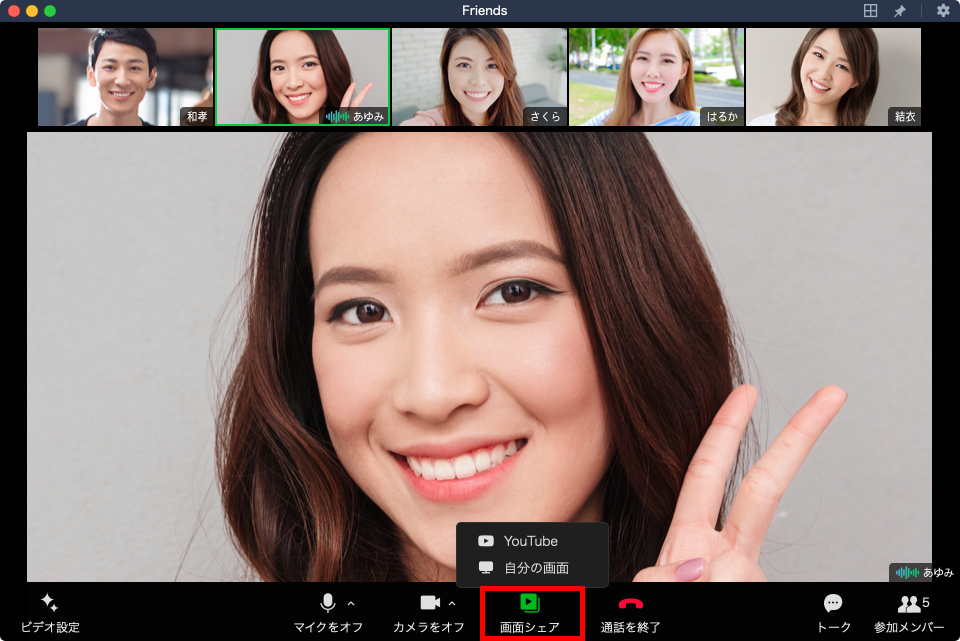Pin the call window on top
The height and width of the screenshot is (641, 960).
pos(899,11)
